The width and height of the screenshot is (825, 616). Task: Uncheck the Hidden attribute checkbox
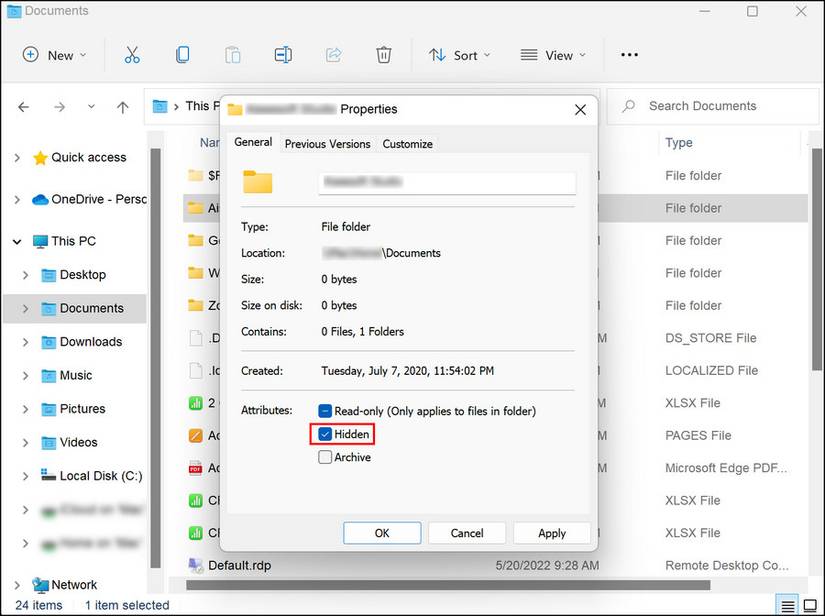click(325, 434)
